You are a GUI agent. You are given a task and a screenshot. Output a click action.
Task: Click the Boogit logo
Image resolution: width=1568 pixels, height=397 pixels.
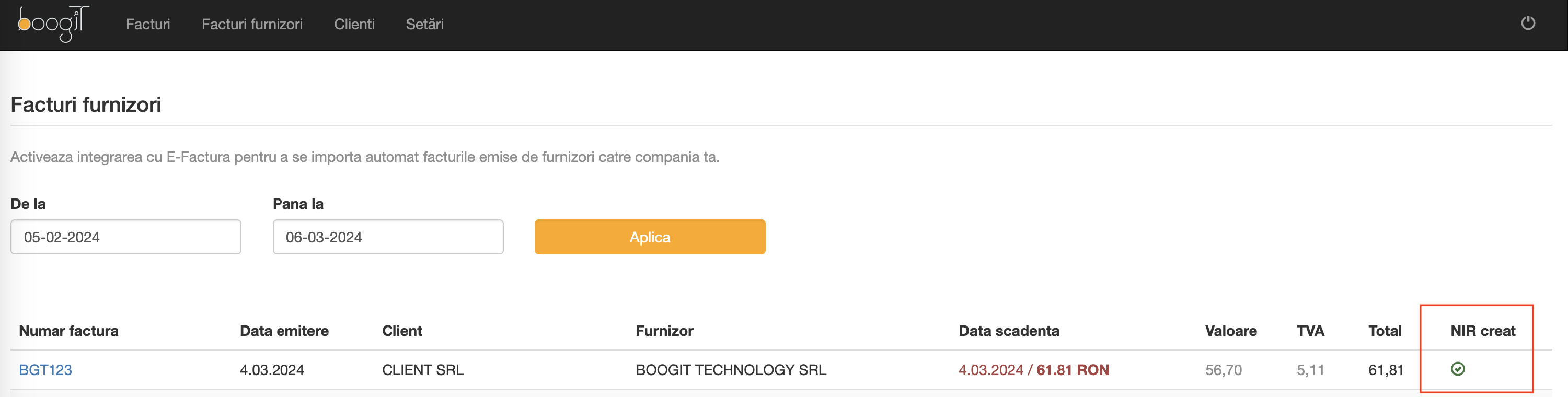[53, 24]
